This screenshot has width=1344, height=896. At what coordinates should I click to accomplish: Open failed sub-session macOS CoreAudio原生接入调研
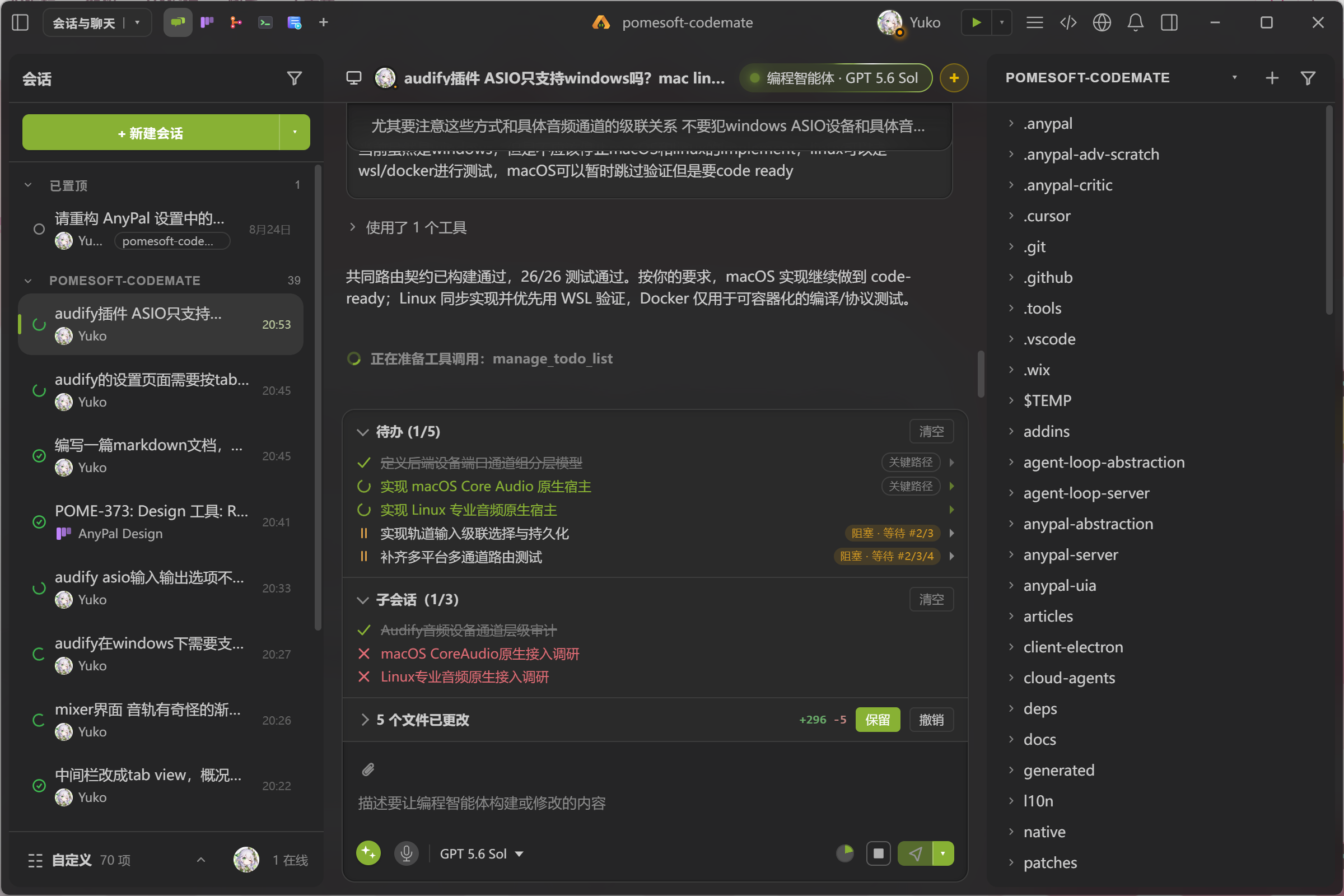tap(480, 654)
